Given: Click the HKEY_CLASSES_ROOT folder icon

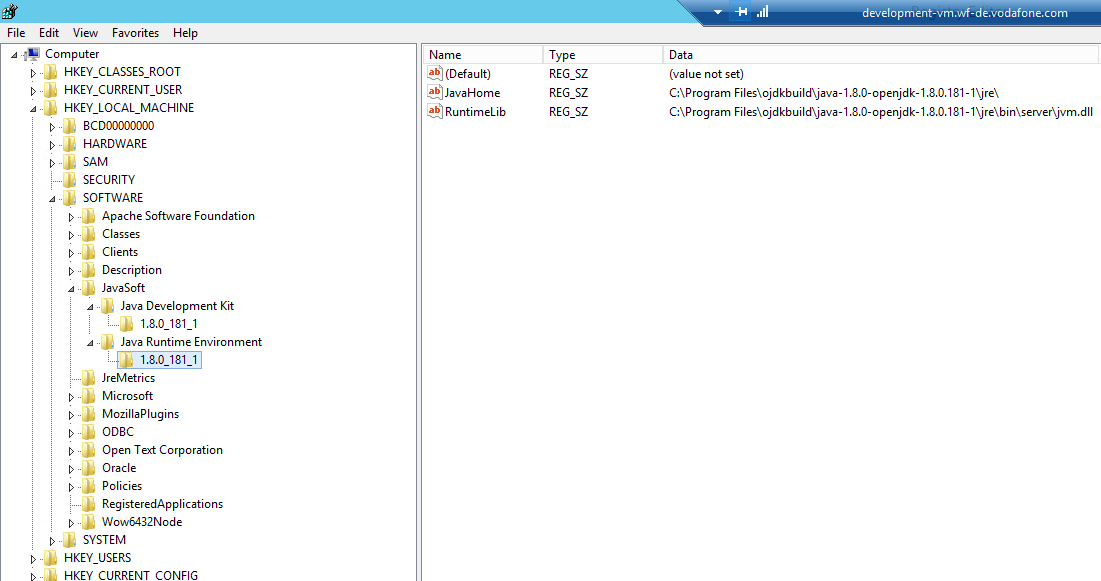Looking at the screenshot, I should [x=51, y=72].
